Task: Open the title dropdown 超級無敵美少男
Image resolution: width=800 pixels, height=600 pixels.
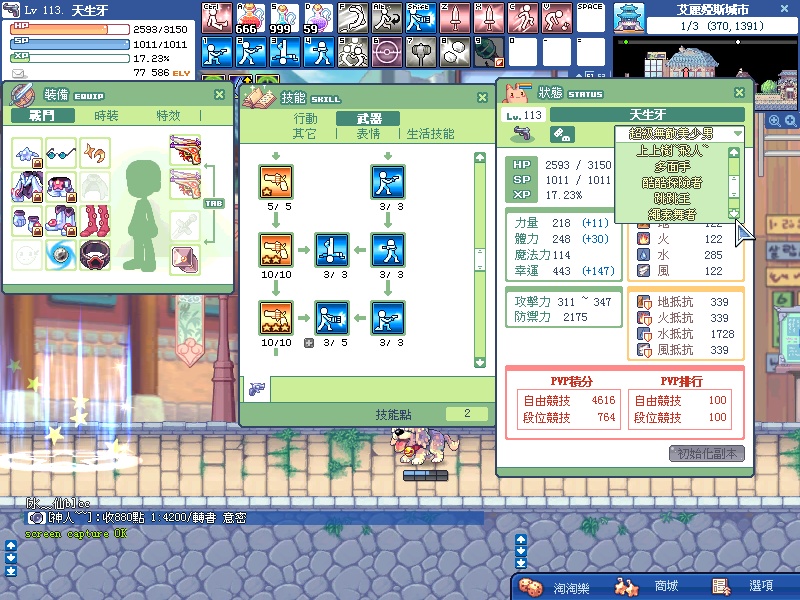Action: tap(679, 134)
